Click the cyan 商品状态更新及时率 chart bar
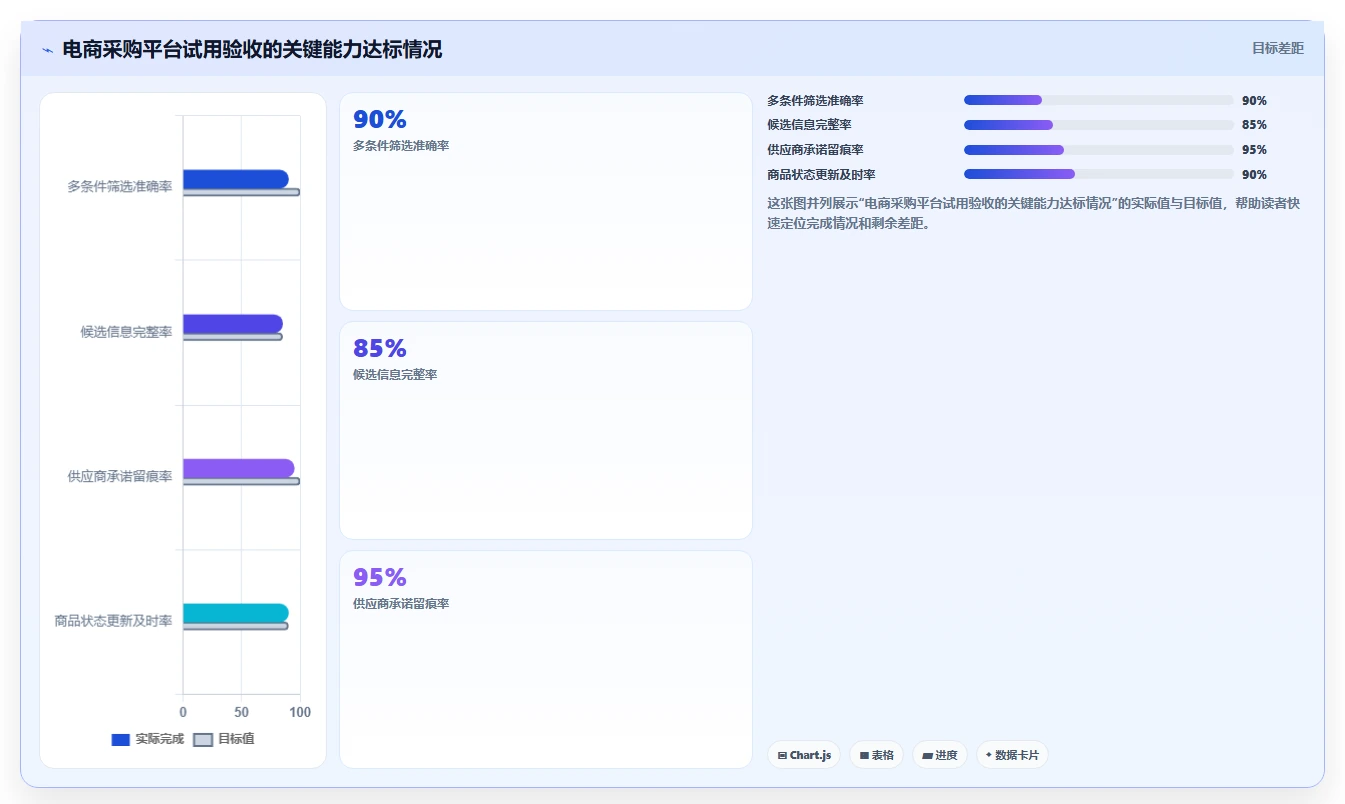The height and width of the screenshot is (804, 1345). pos(236,613)
